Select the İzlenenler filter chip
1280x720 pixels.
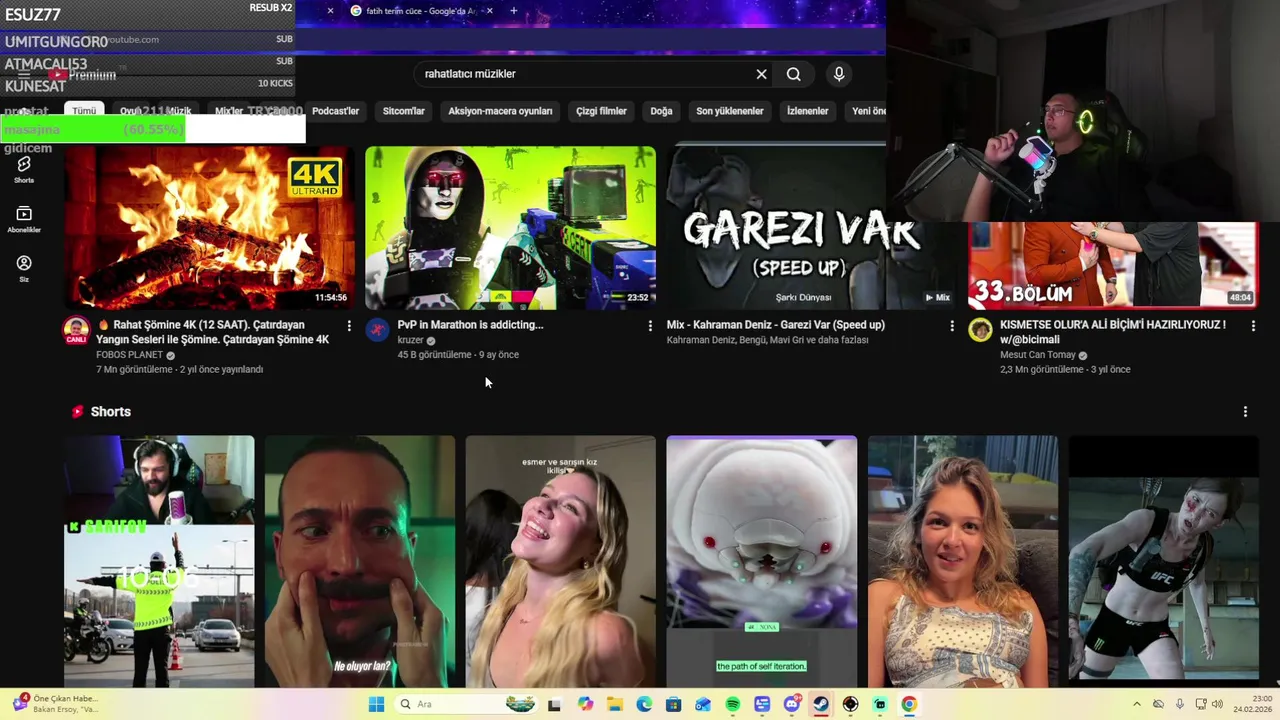click(807, 111)
